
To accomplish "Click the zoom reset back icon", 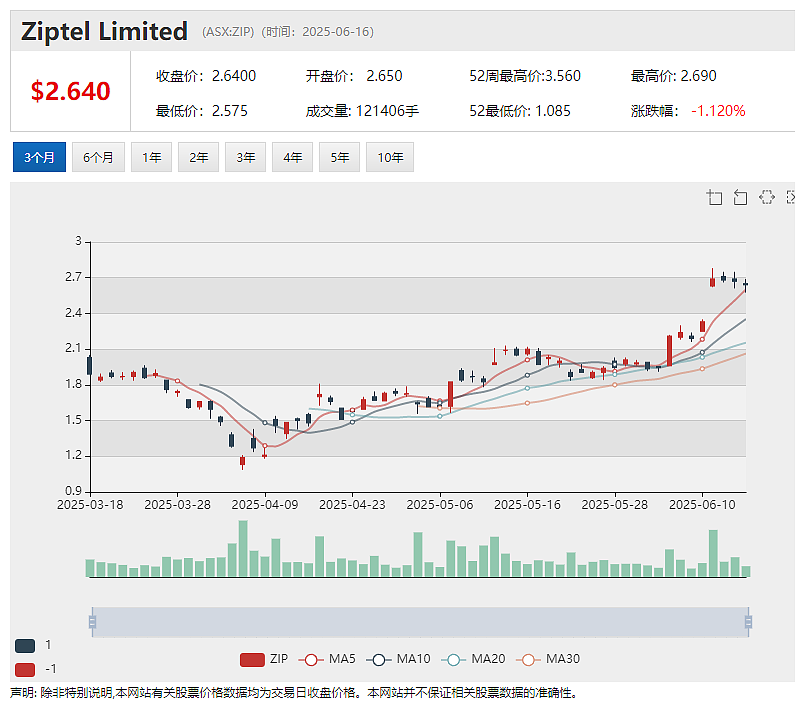I will click(x=740, y=197).
